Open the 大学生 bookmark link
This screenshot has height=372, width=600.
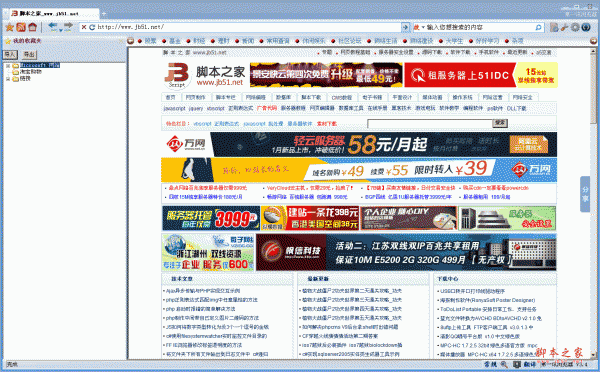(454, 41)
